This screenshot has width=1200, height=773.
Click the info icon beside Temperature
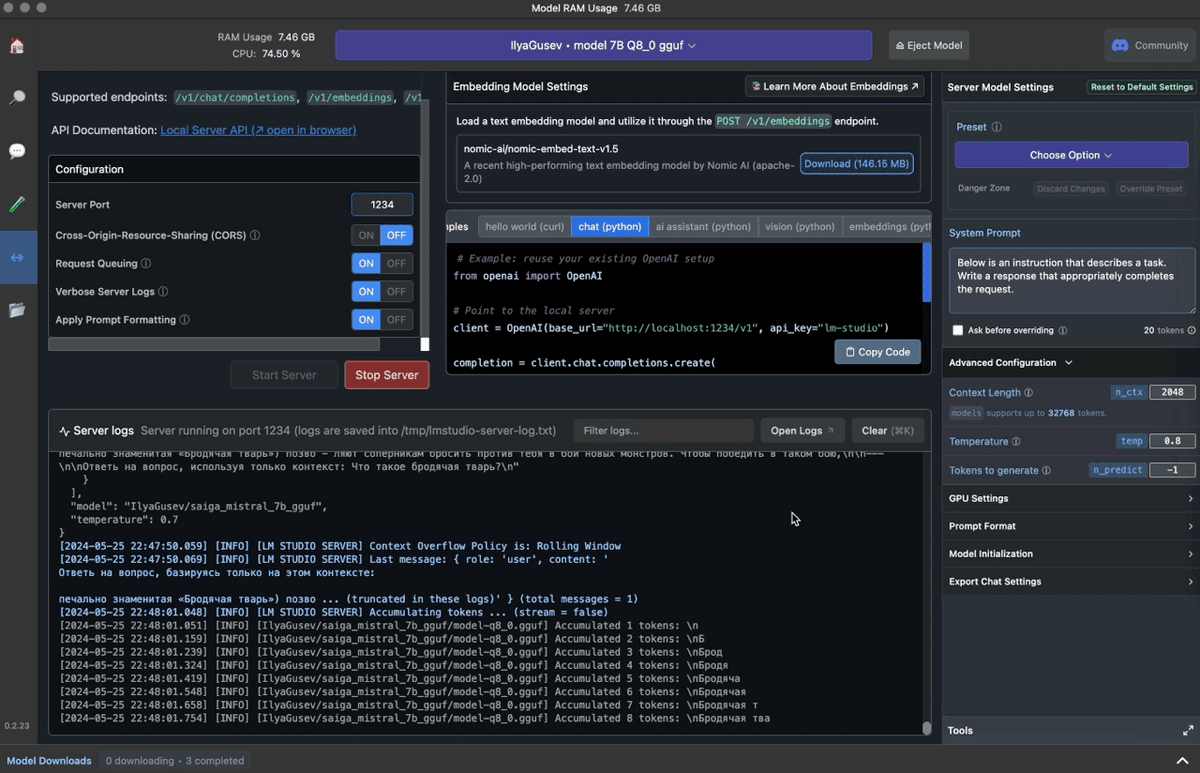pyautogui.click(x=1017, y=441)
